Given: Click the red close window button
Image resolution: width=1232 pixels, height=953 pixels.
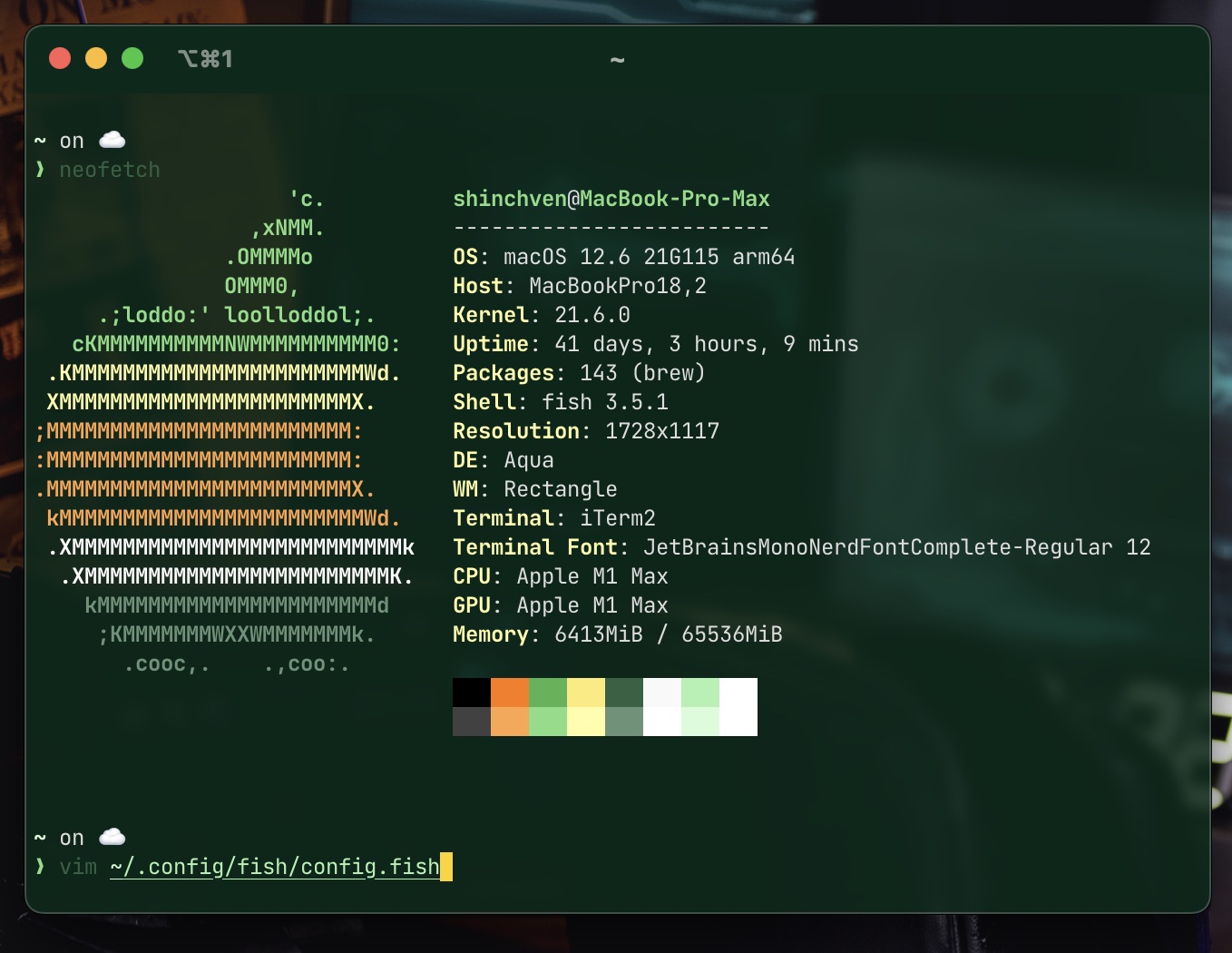Looking at the screenshot, I should [60, 59].
